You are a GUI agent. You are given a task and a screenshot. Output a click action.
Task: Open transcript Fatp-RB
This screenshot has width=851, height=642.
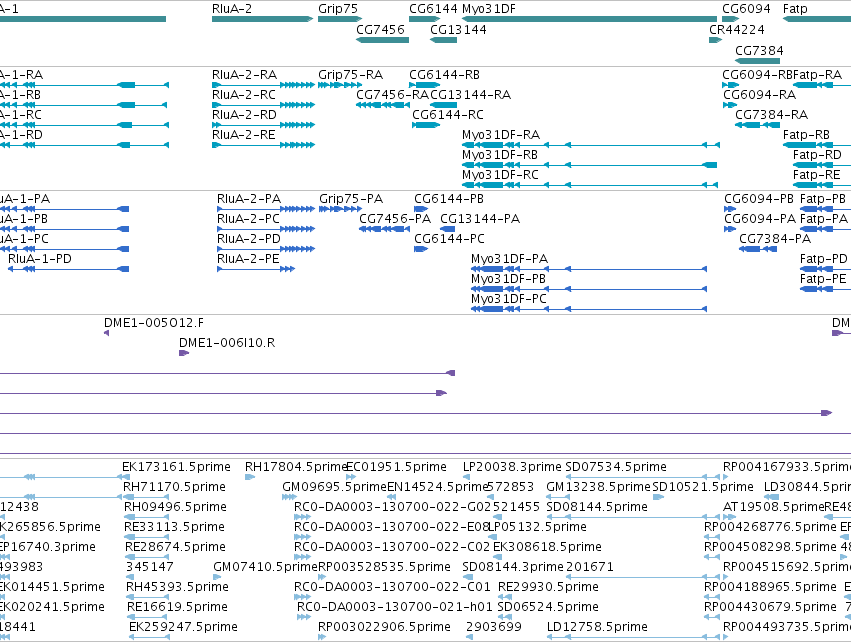point(806,135)
